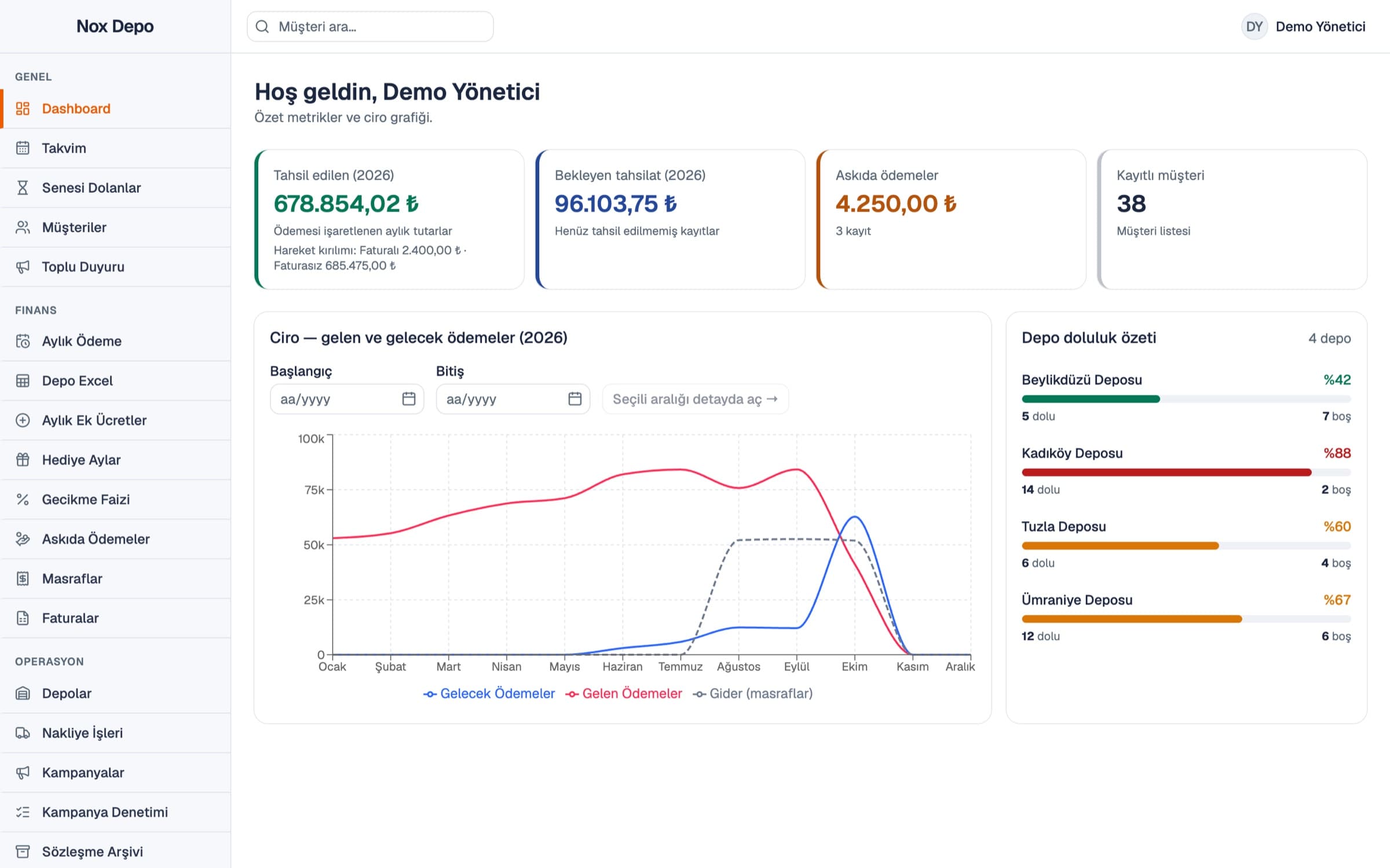Click the Kampanya Denetimi checklist icon
The image size is (1390, 868).
[x=23, y=812]
